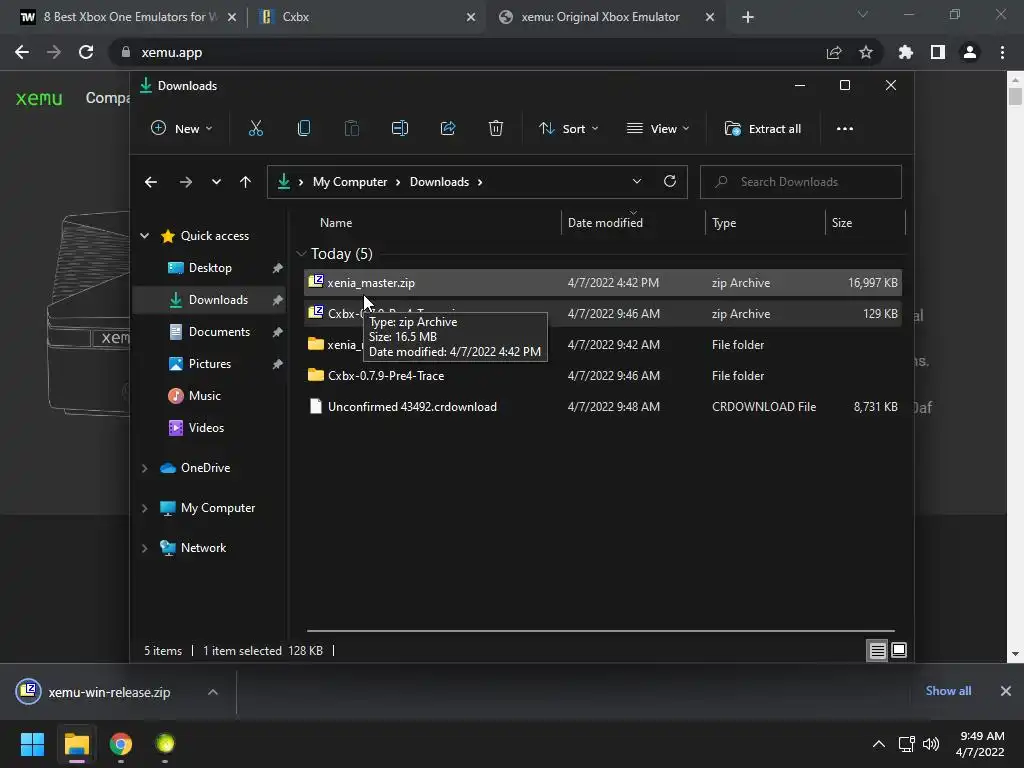The width and height of the screenshot is (1024, 768).
Task: Click the Rename icon in Explorer toolbar
Action: [x=400, y=129]
